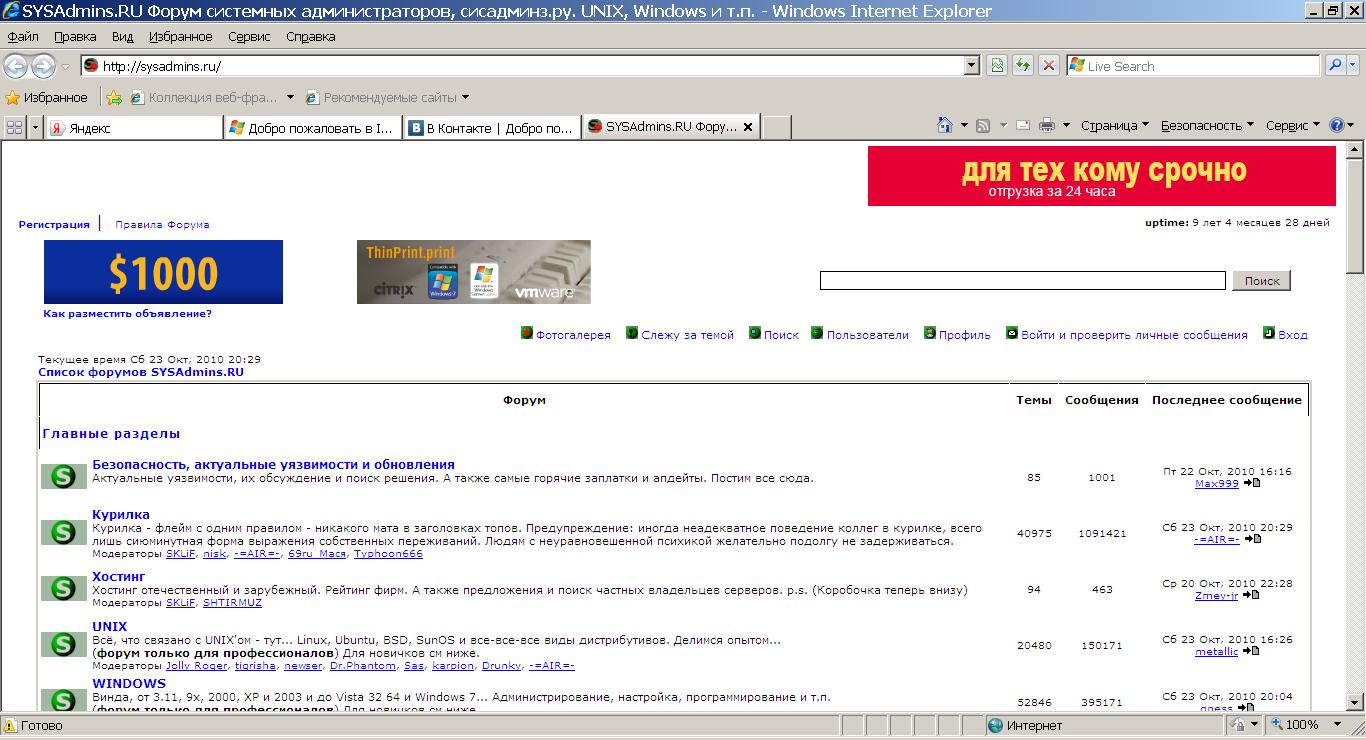Open last post arrow icon next to Zmey-ir
Viewport: 1366px width, 740px height.
pos(1250,595)
